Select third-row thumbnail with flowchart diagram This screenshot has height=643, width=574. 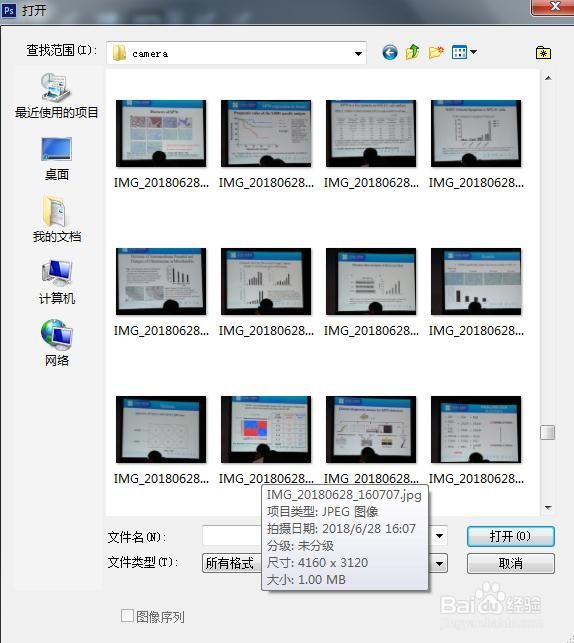click(371, 429)
